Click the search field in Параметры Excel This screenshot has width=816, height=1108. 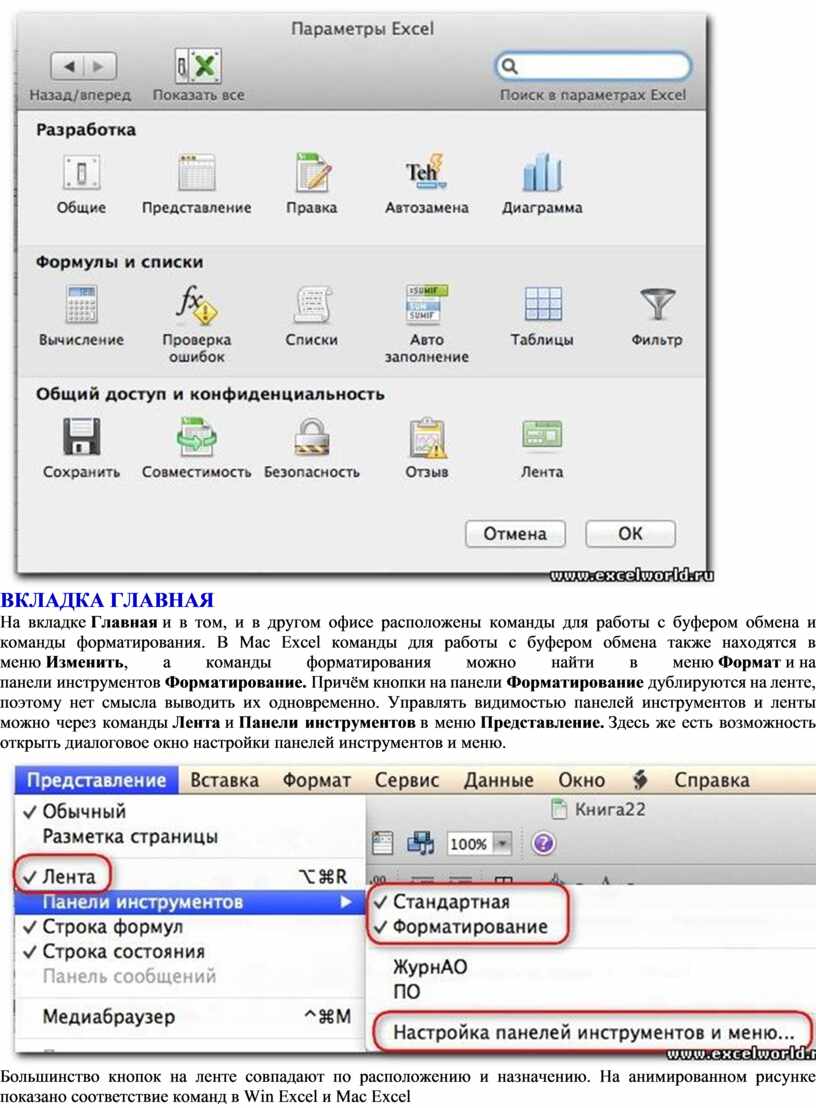click(x=593, y=66)
